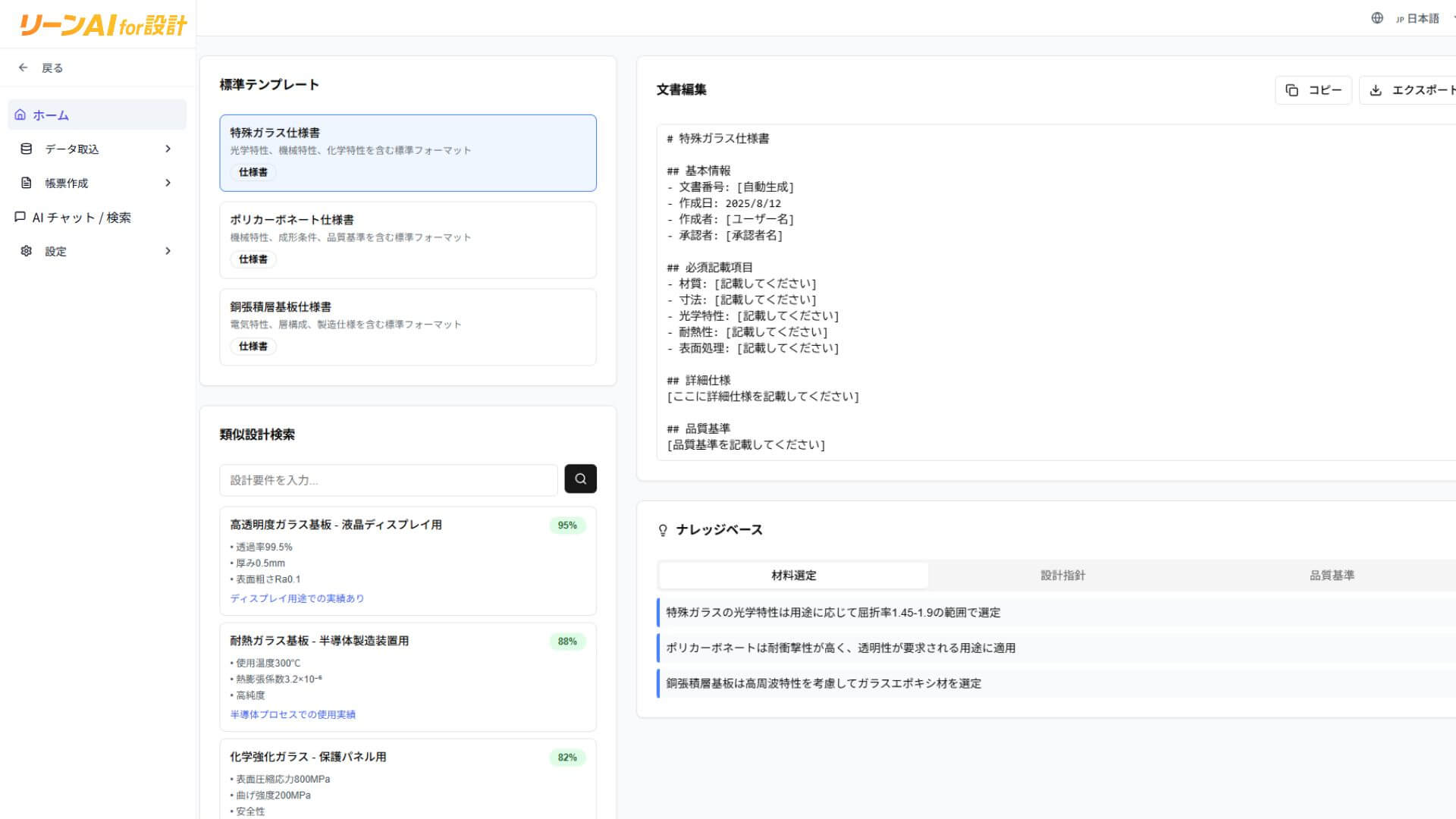This screenshot has height=819, width=1456.
Task: Click 使用温度300°C detail text
Action: pos(265,663)
